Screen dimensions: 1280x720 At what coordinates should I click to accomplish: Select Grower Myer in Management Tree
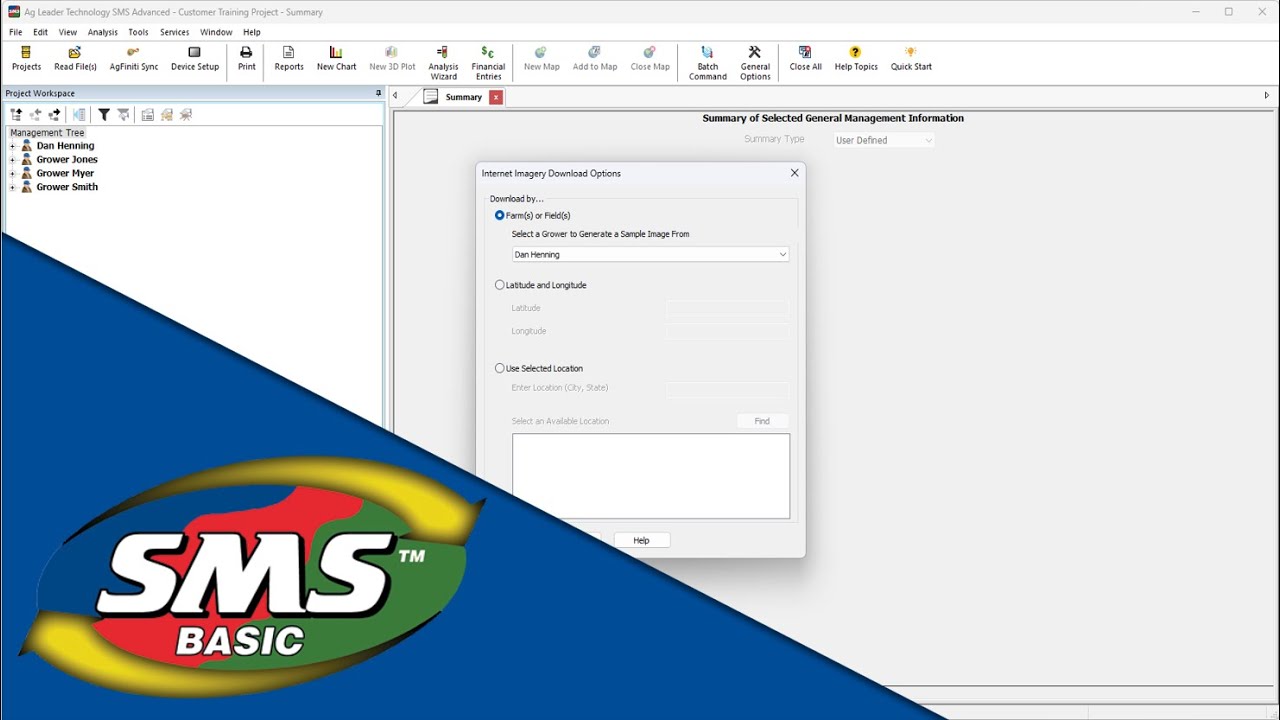pos(65,173)
